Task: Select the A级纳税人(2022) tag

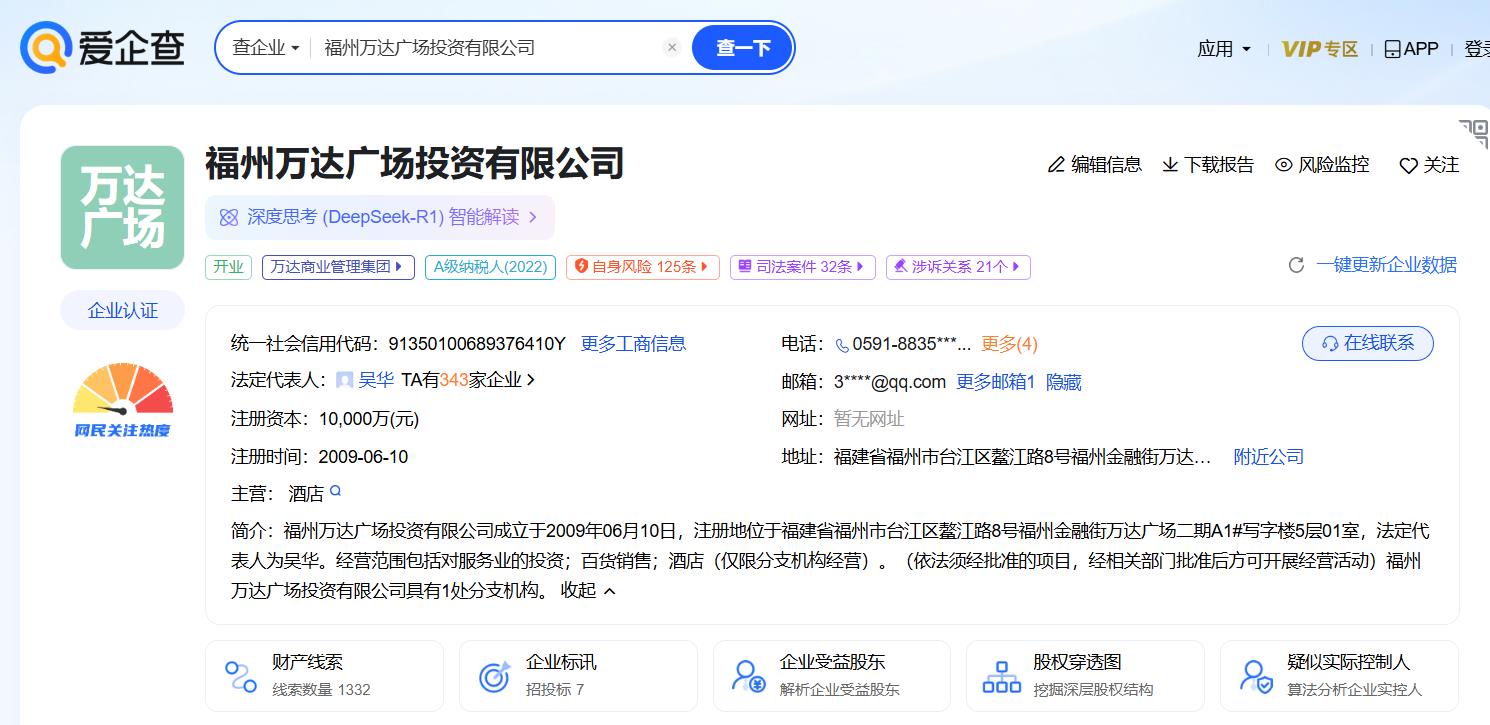Action: [x=490, y=267]
